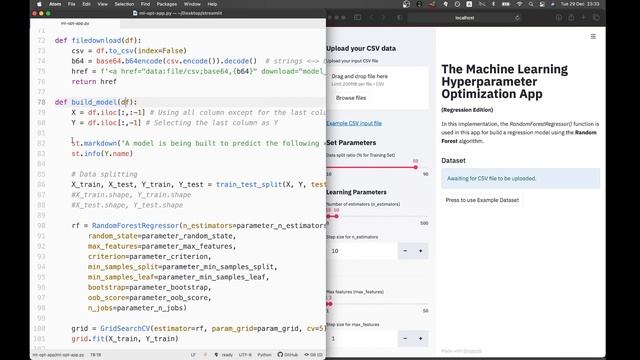The image size is (640, 360).
Task: Click the Drag and drop file here area
Action: [378, 87]
